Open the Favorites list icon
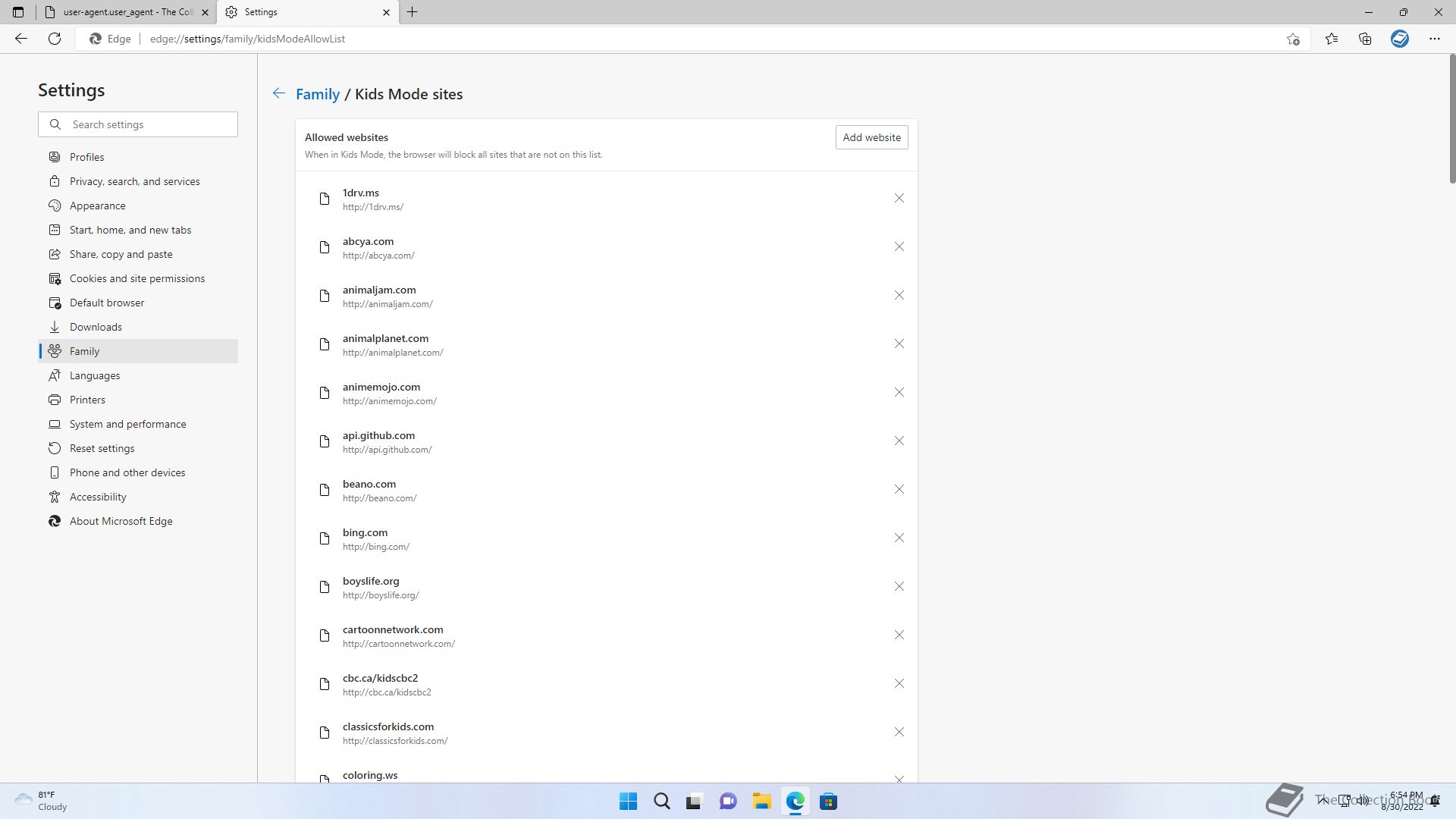Screen dimensions: 1456x819 pos(1332,39)
